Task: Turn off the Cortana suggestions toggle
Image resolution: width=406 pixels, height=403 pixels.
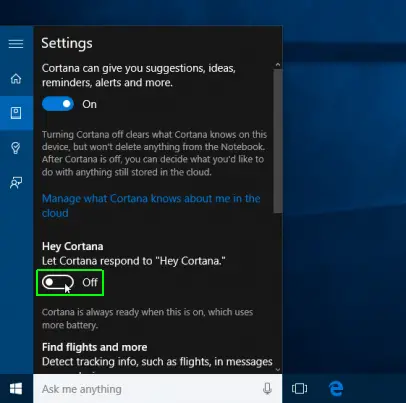Action: tap(58, 104)
